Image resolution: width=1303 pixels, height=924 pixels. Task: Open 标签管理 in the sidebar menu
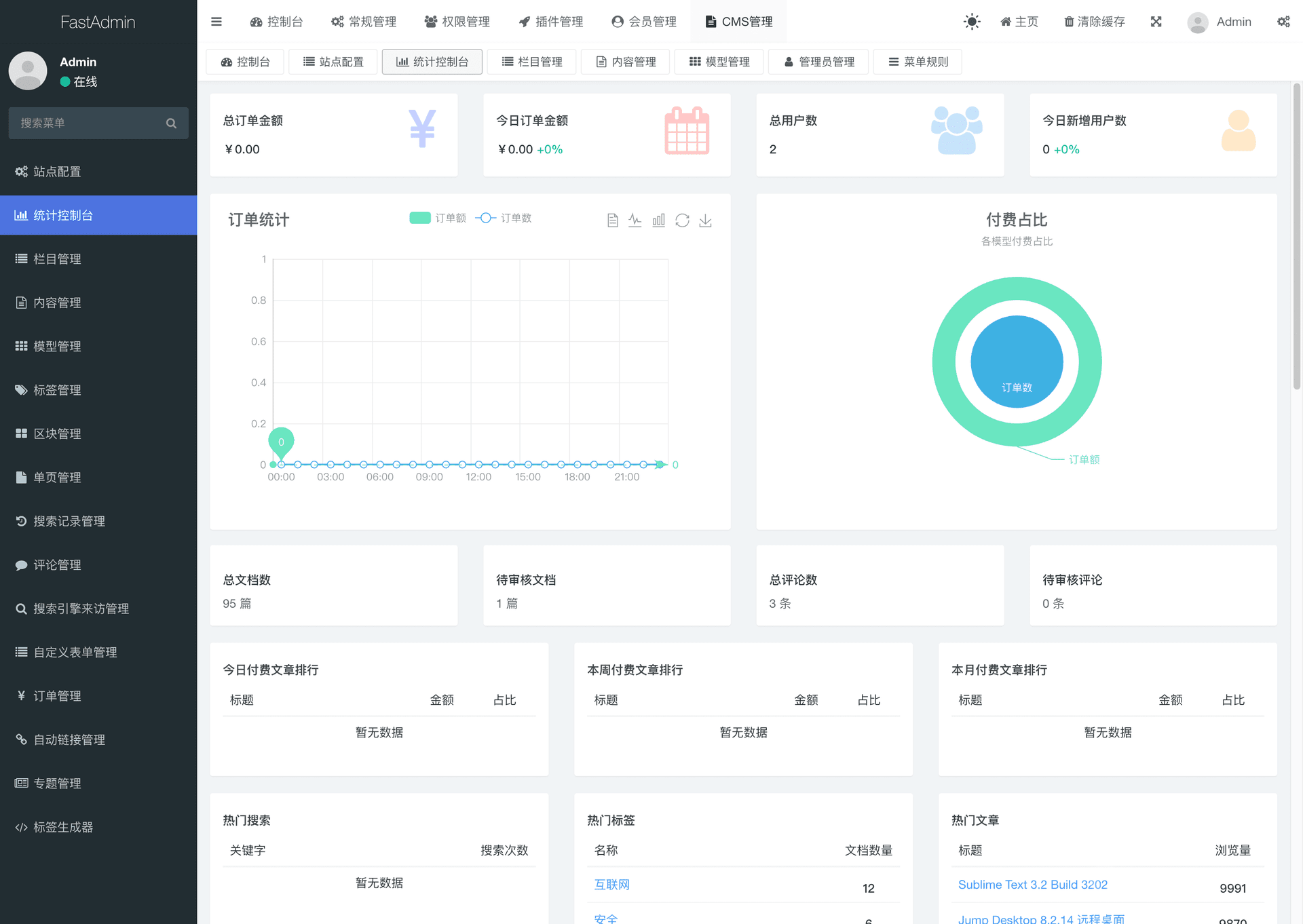pos(58,390)
